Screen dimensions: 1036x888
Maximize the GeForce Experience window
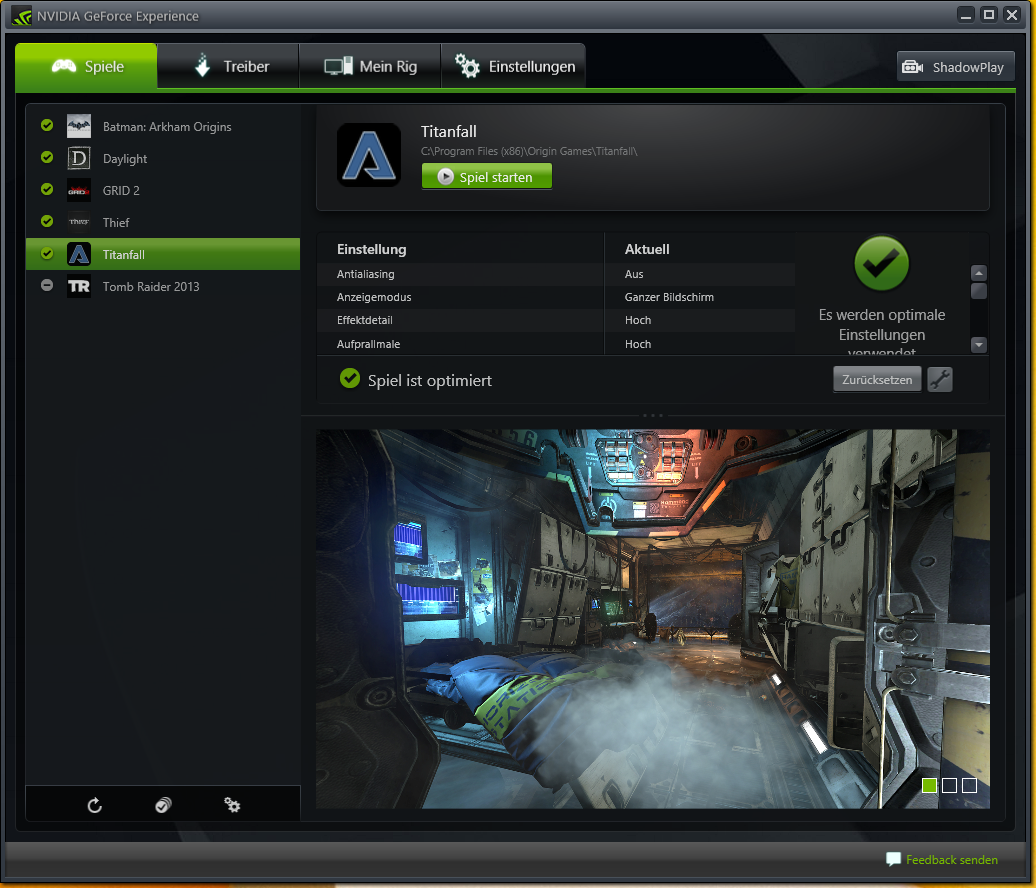coord(988,15)
